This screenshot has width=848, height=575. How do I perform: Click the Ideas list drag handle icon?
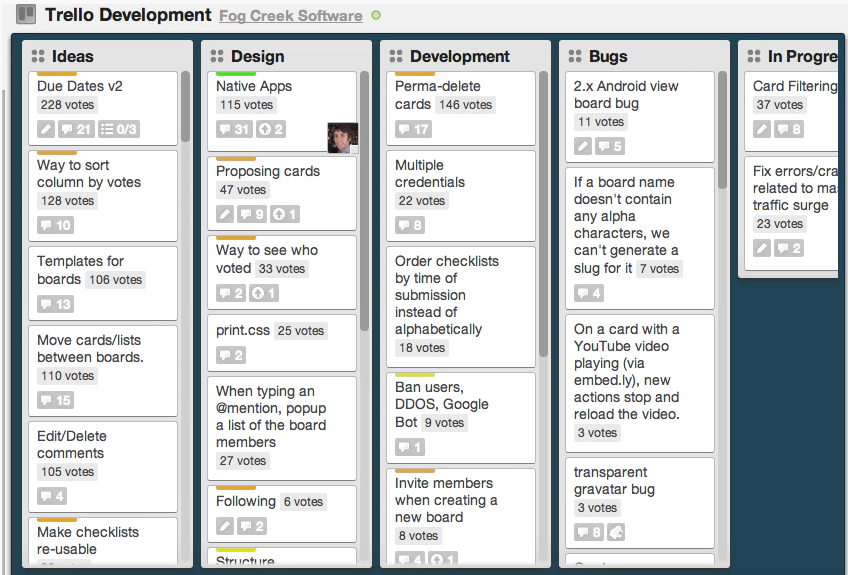point(38,56)
